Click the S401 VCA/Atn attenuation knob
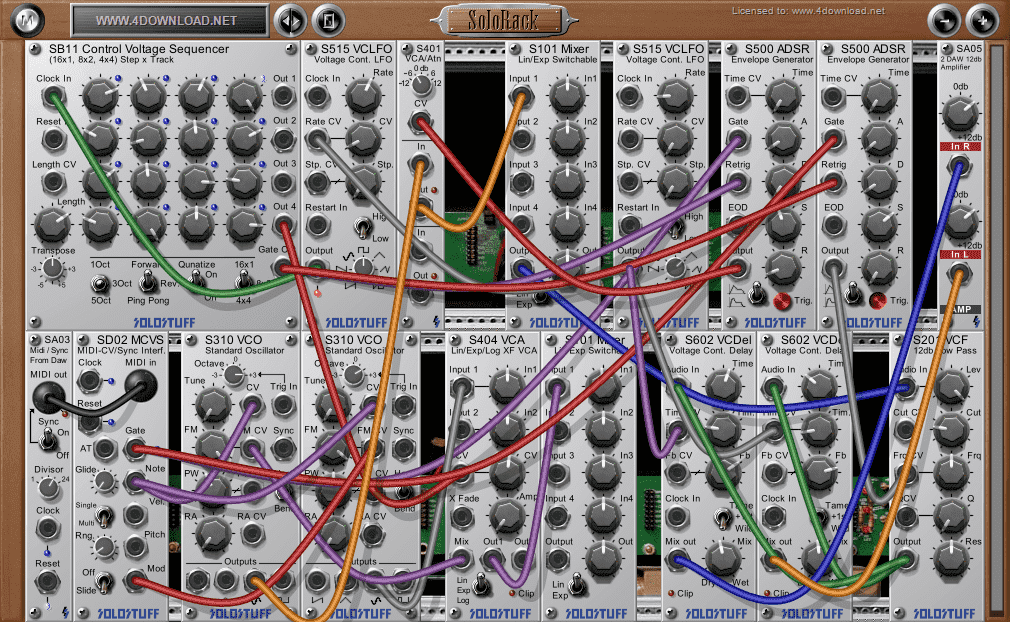Image resolution: width=1010 pixels, height=622 pixels. point(421,84)
